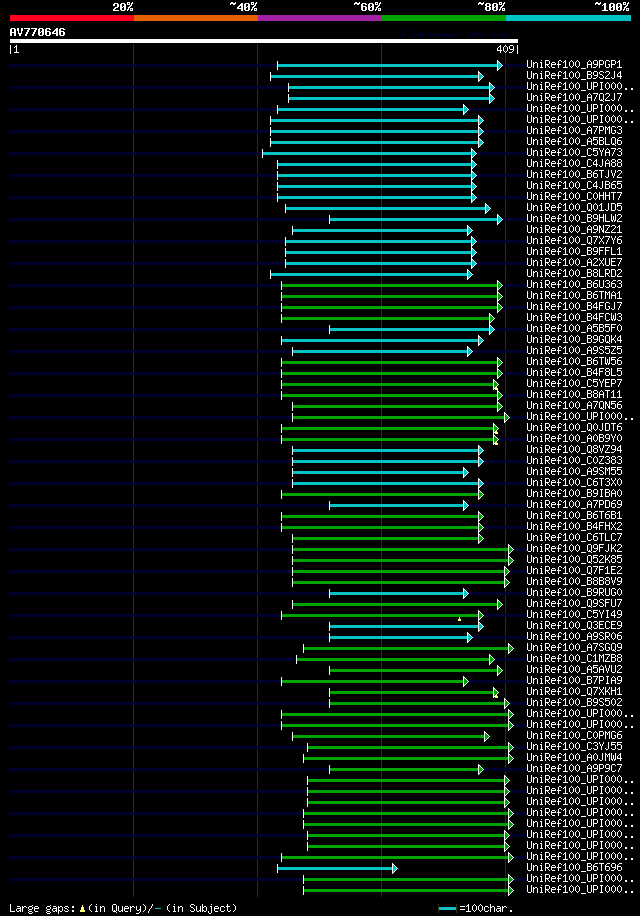
Task: Select the UniRef100_A2XUE7 label
Action: (574, 263)
